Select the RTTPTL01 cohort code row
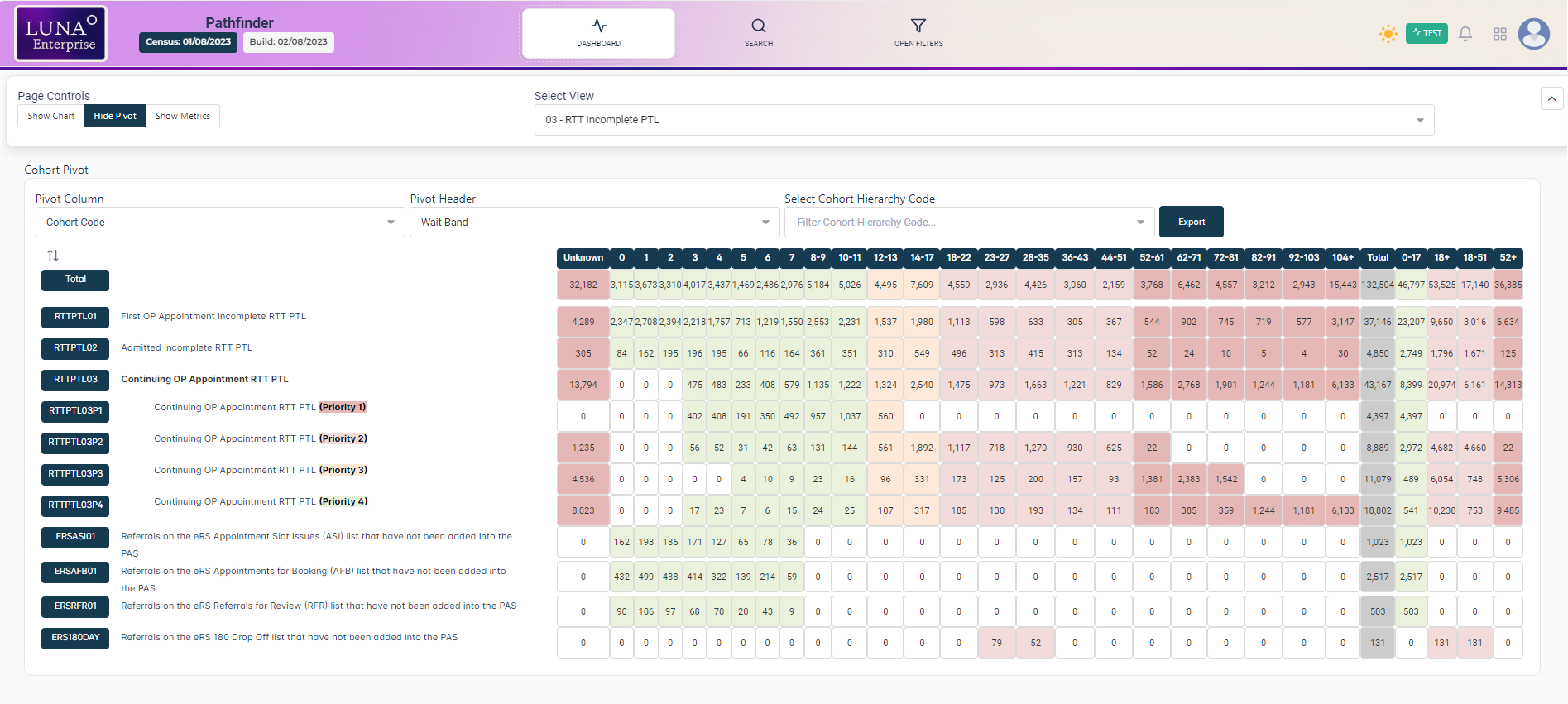 75,317
